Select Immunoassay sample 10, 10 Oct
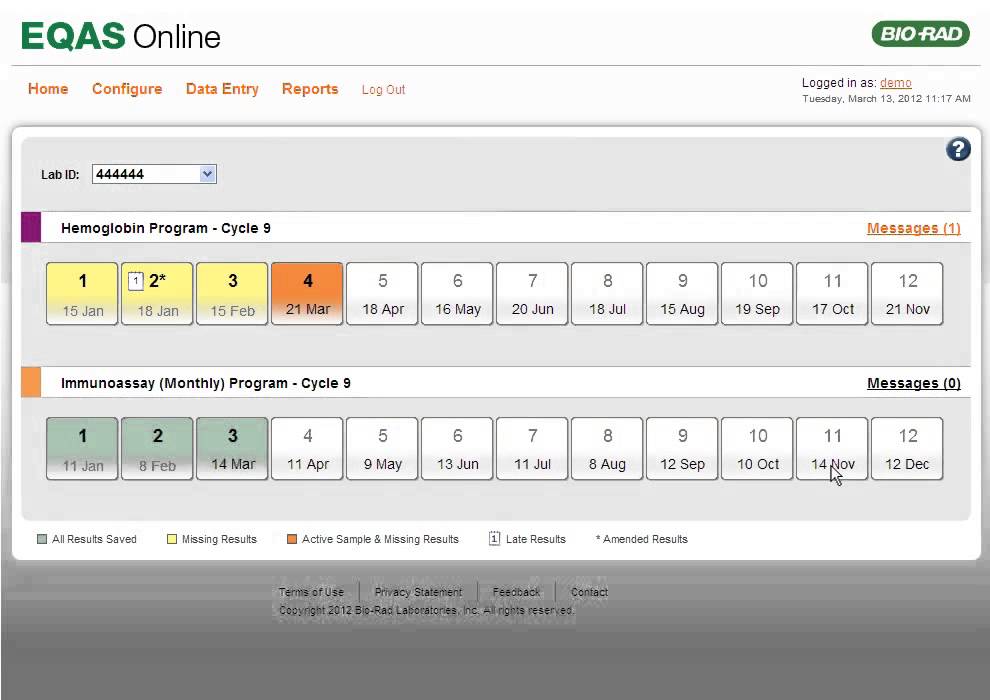The width and height of the screenshot is (990, 700). pos(758,449)
